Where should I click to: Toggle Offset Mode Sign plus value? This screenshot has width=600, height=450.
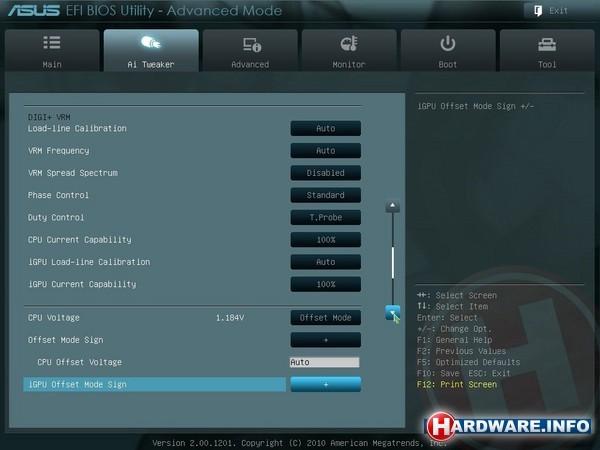click(x=326, y=340)
